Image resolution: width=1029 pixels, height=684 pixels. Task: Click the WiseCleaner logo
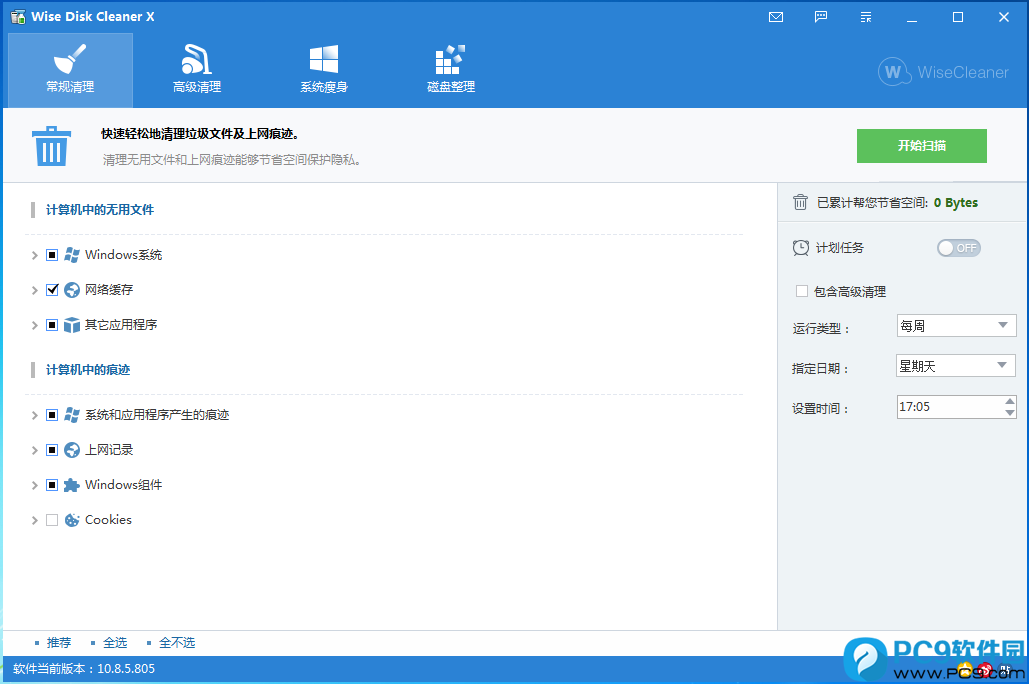pos(944,72)
